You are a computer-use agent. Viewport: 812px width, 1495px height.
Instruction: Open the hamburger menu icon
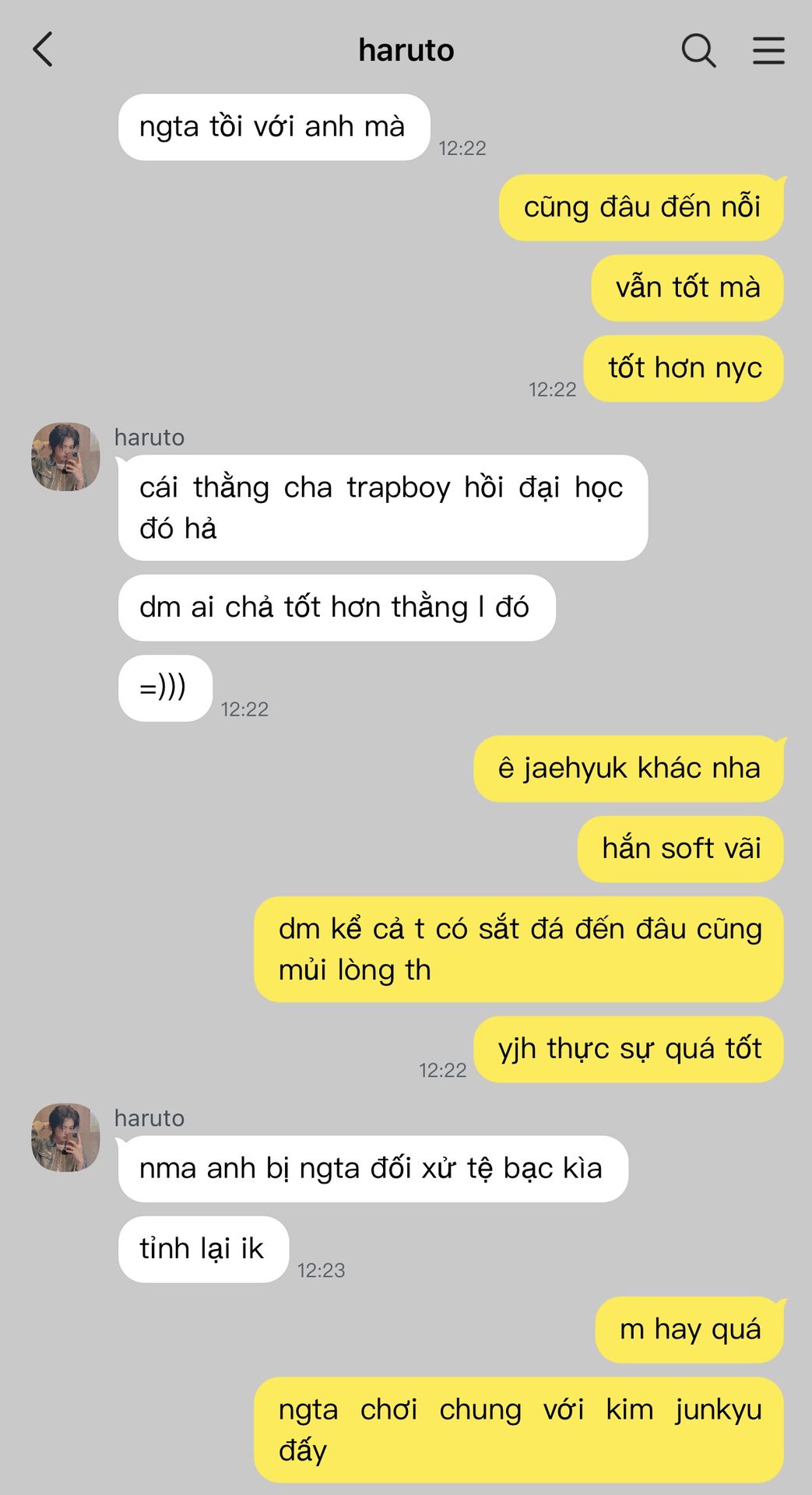768,51
